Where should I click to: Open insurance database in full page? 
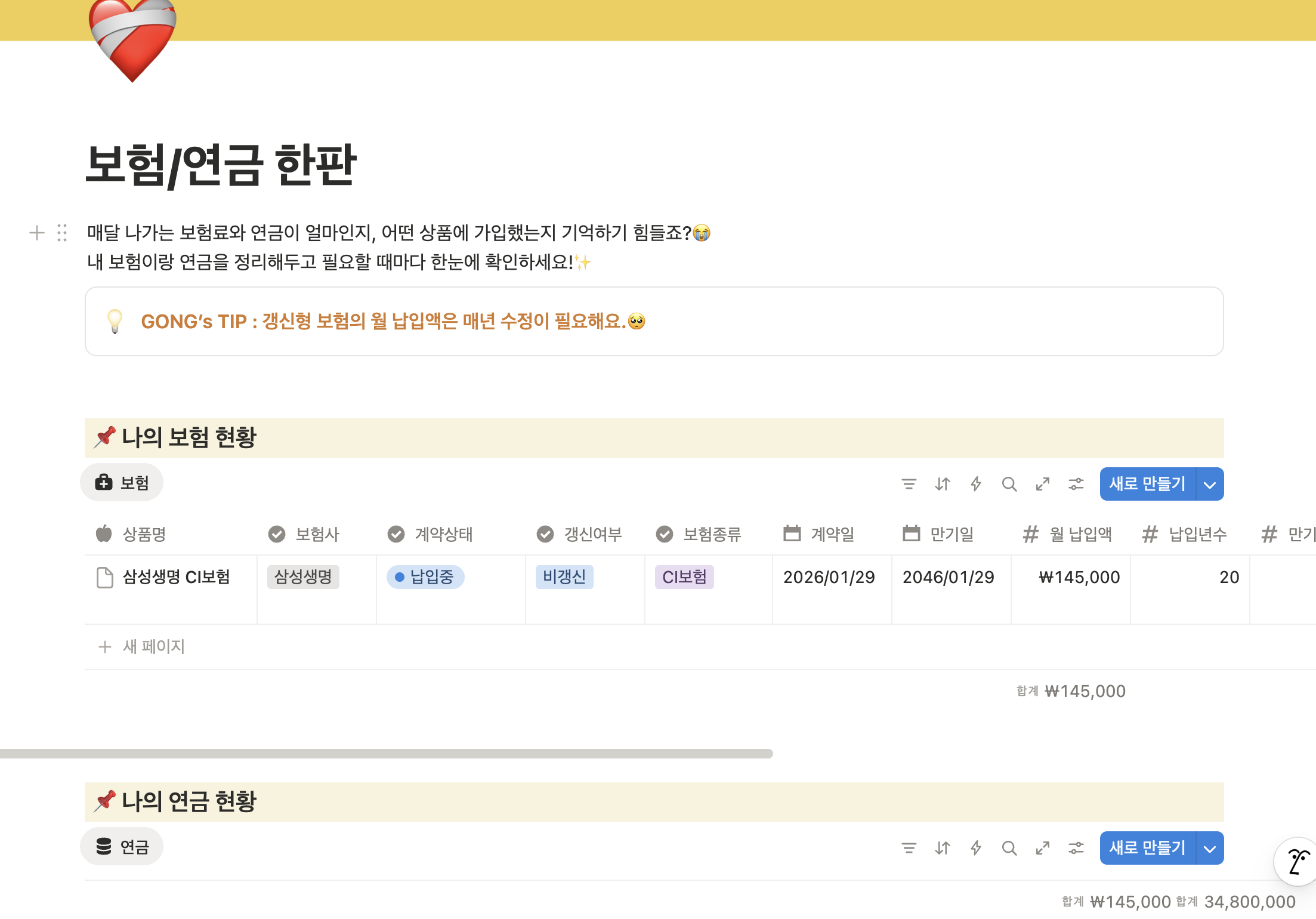[x=1043, y=484]
